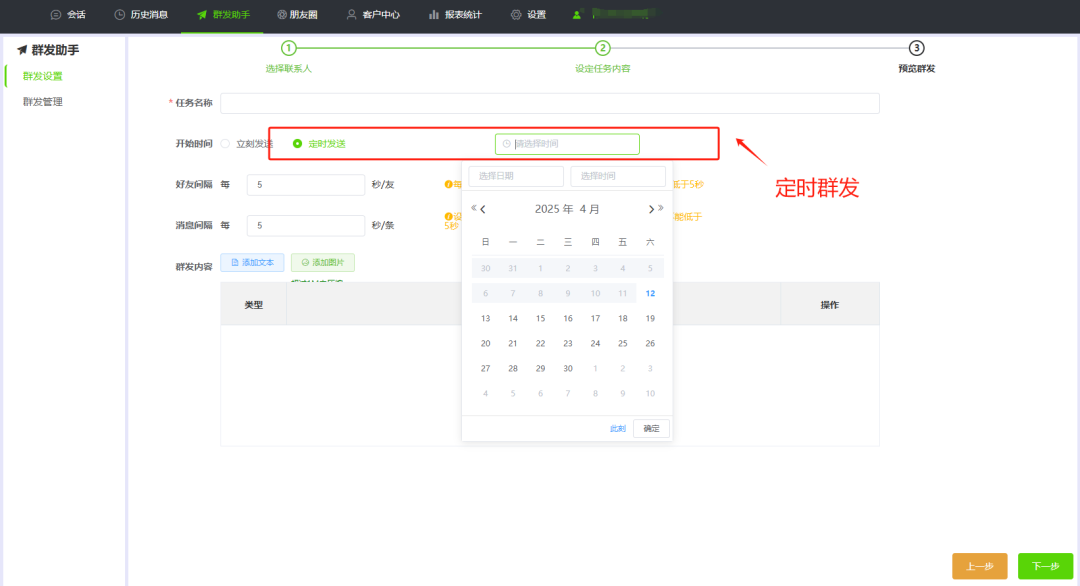Click the 添加文本 button
1080x586 pixels.
(x=252, y=262)
